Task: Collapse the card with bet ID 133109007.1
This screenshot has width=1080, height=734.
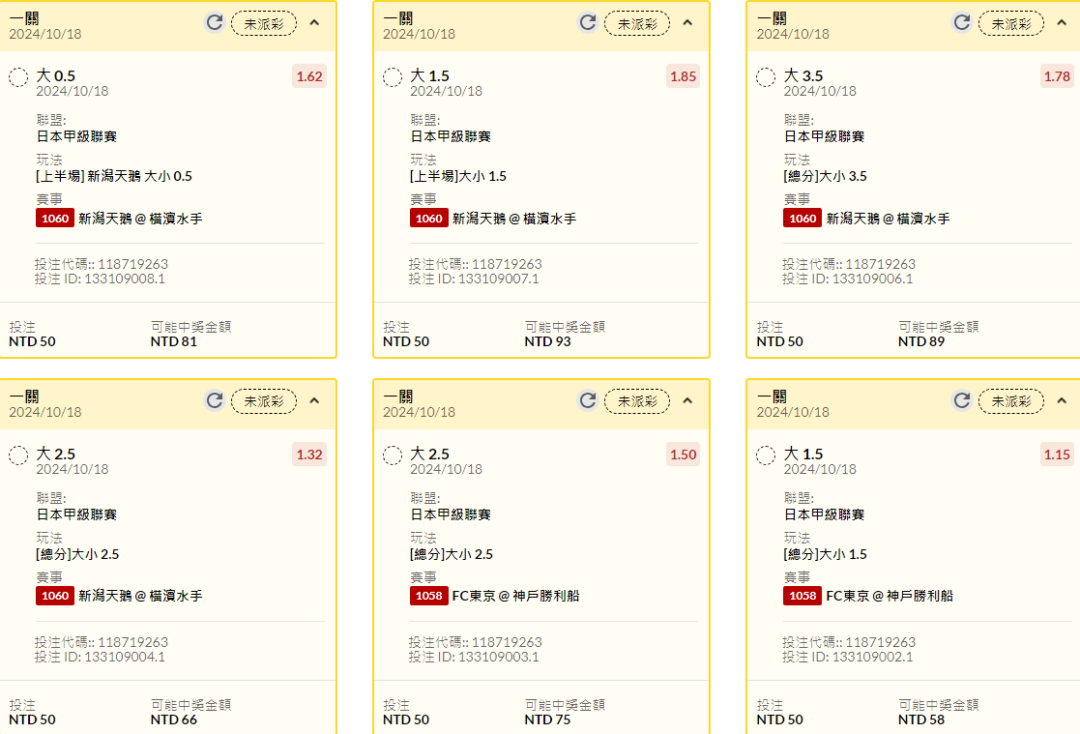Action: [x=687, y=23]
